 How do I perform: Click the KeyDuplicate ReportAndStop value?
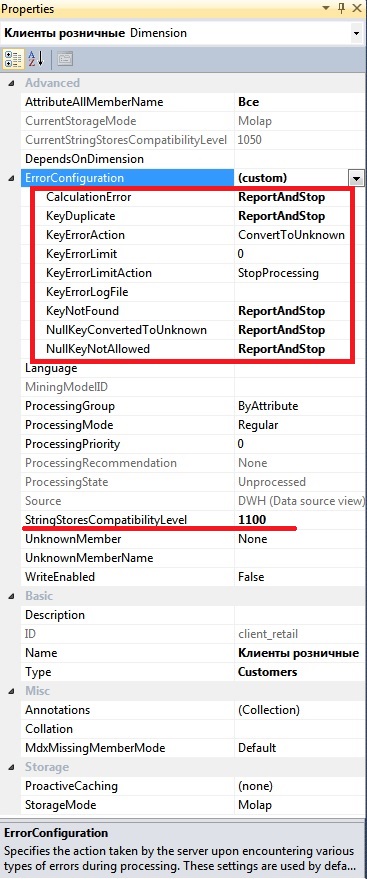[x=282, y=216]
